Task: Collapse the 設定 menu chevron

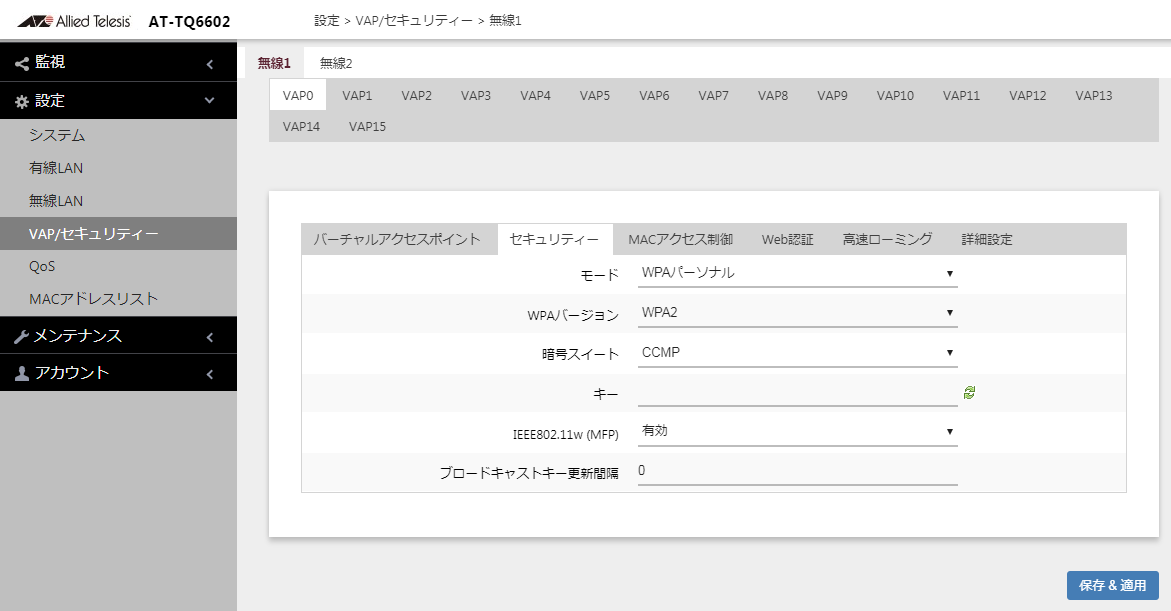Action: pos(210,101)
